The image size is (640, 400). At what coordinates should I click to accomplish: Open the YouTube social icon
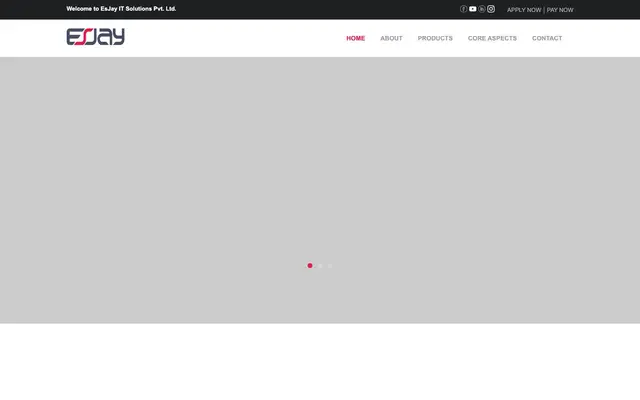coord(473,9)
